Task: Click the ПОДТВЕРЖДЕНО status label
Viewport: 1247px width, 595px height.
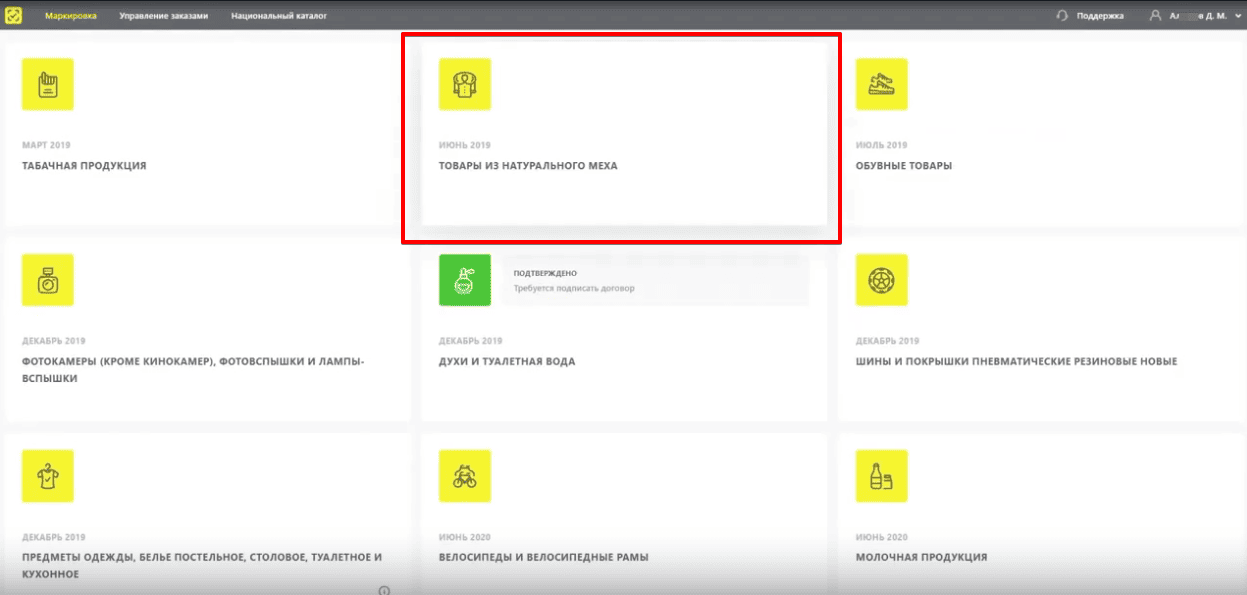Action: 545,273
